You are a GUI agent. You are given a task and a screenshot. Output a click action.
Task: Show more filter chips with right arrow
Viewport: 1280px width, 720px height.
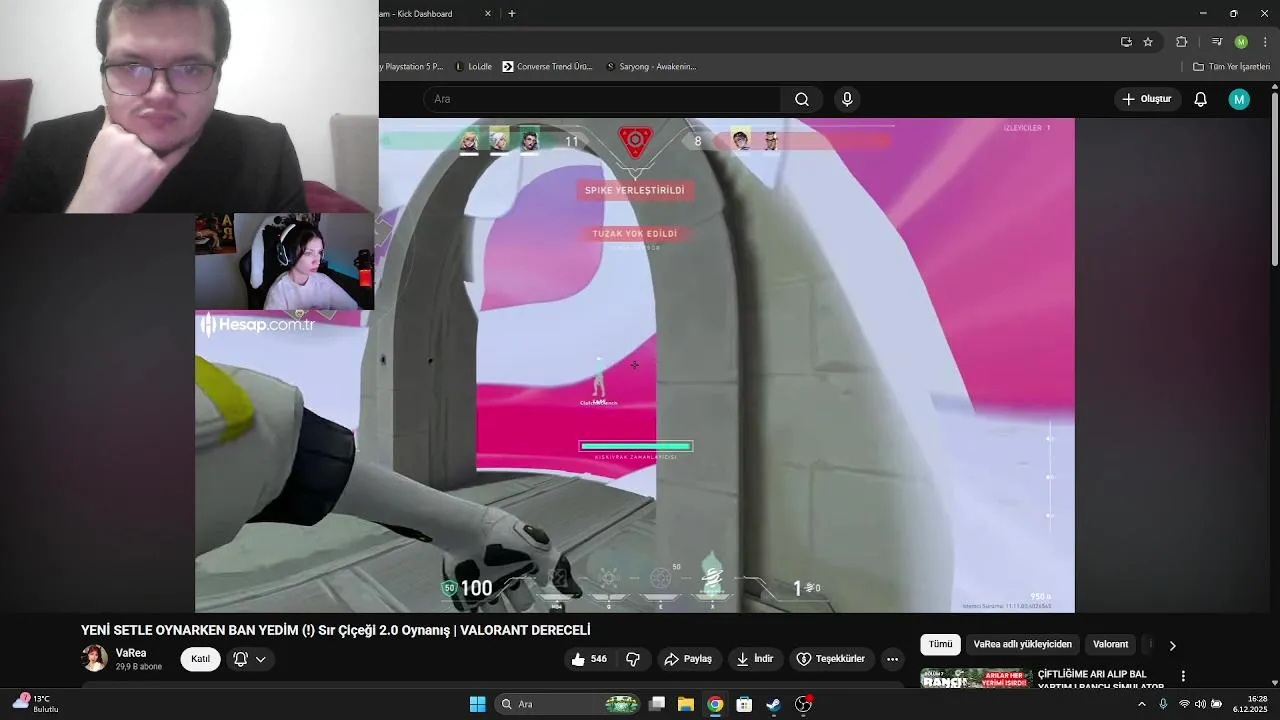[1172, 645]
